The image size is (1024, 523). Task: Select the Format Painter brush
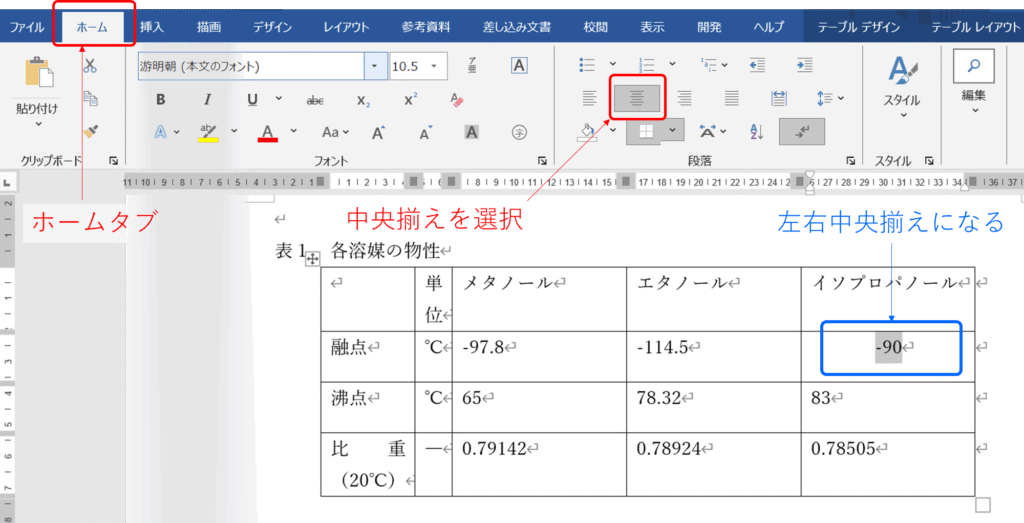tap(90, 131)
